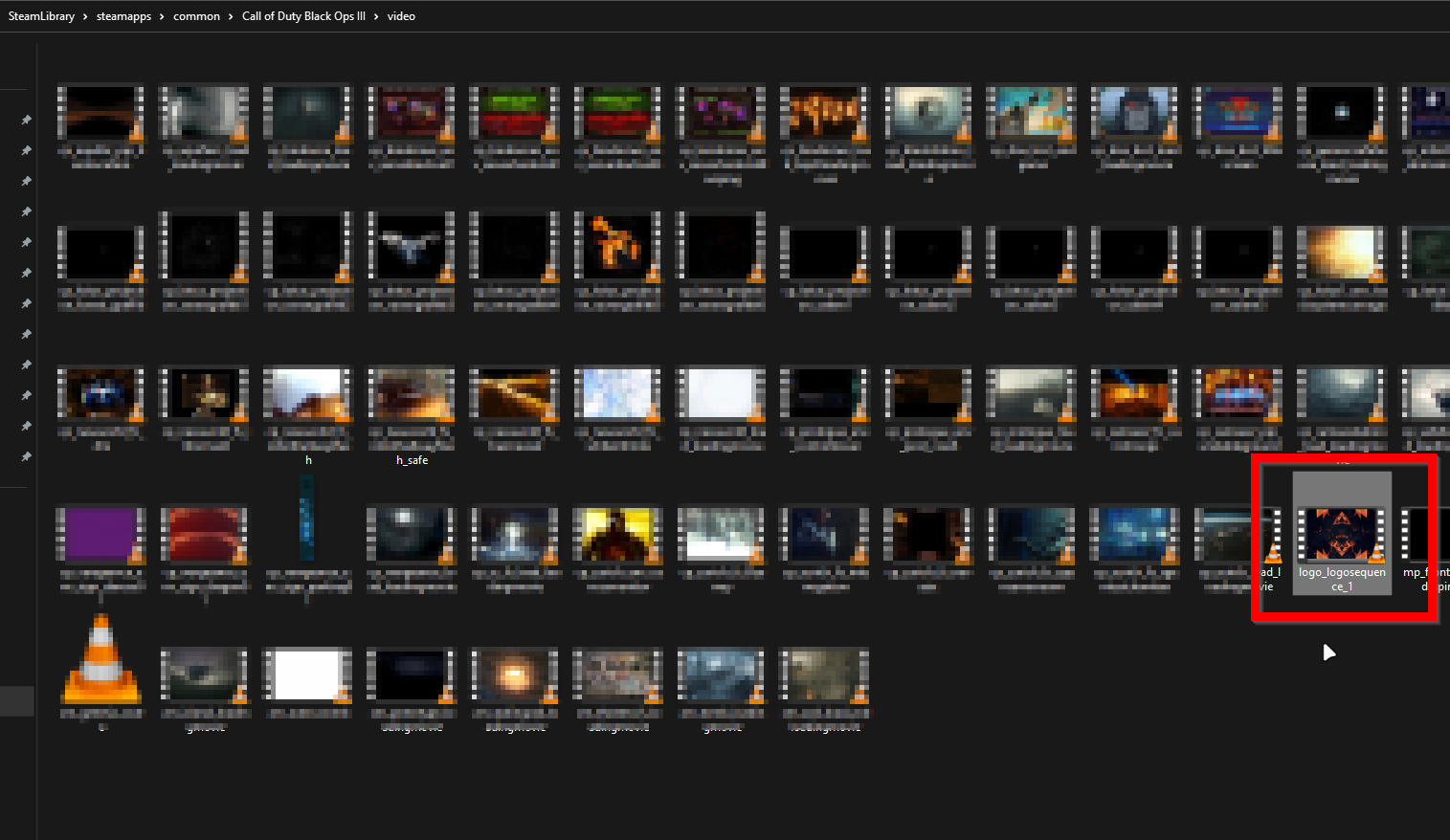This screenshot has width=1450, height=840.
Task: Go to the steamapps breadcrumb folder
Action: [123, 16]
